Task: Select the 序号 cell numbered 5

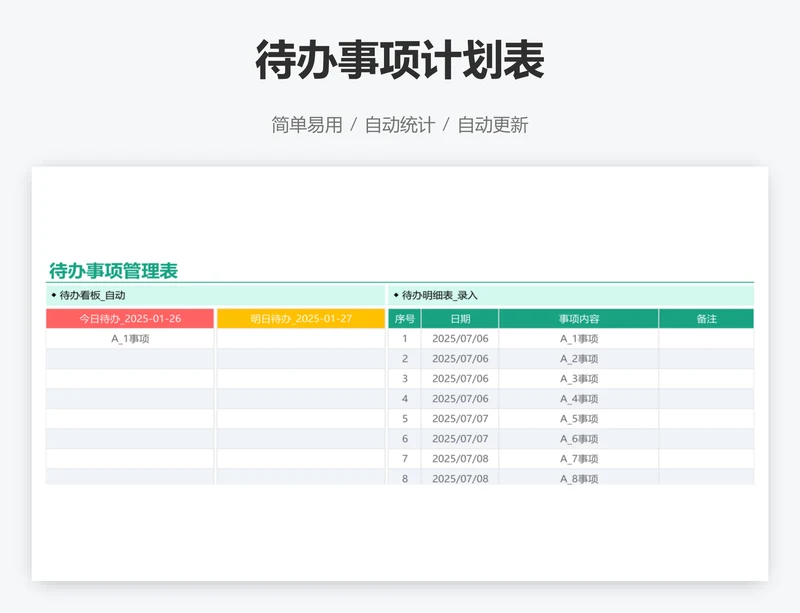Action: pyautogui.click(x=405, y=419)
